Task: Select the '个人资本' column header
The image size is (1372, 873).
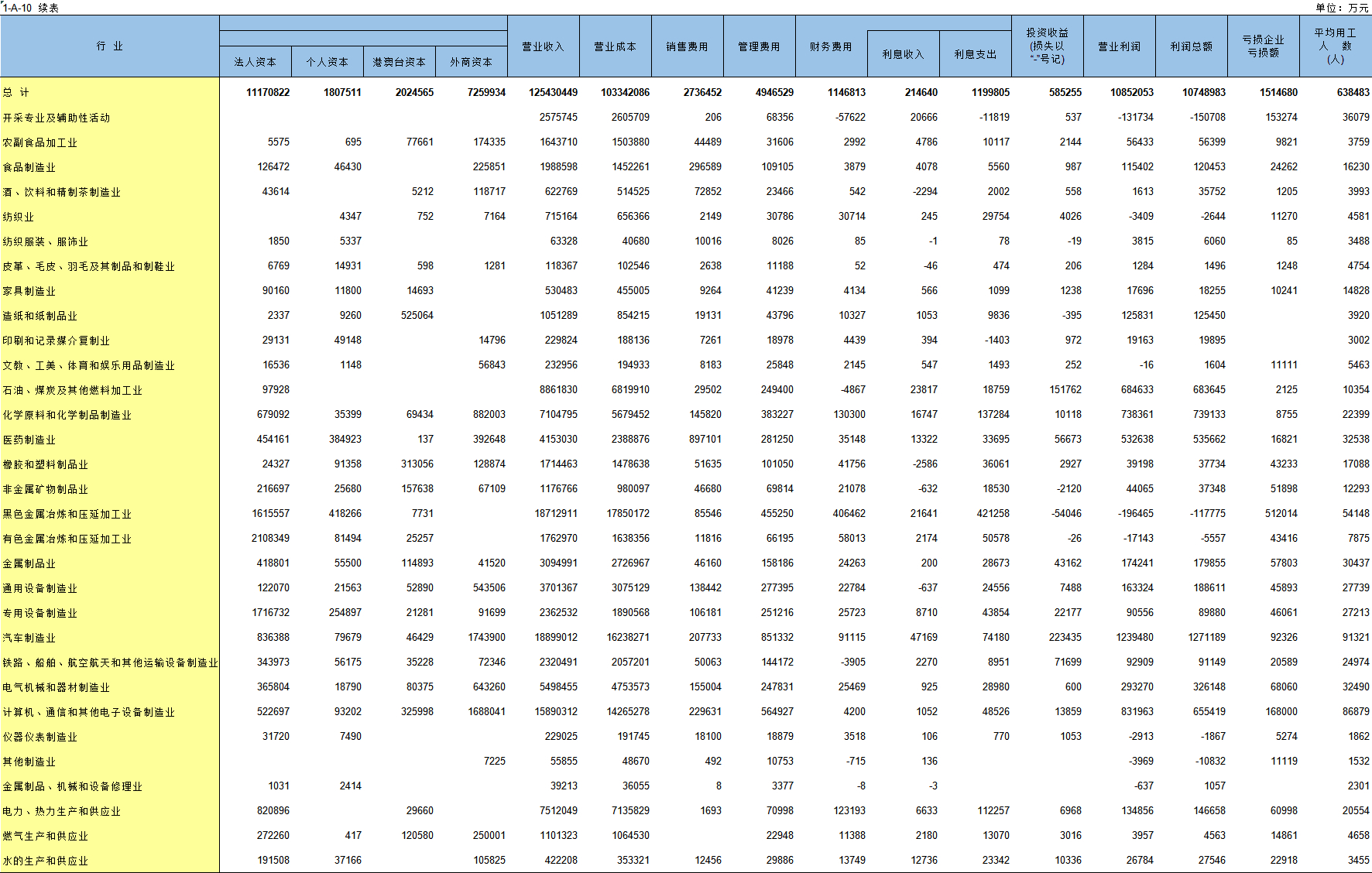Action: pos(328,62)
